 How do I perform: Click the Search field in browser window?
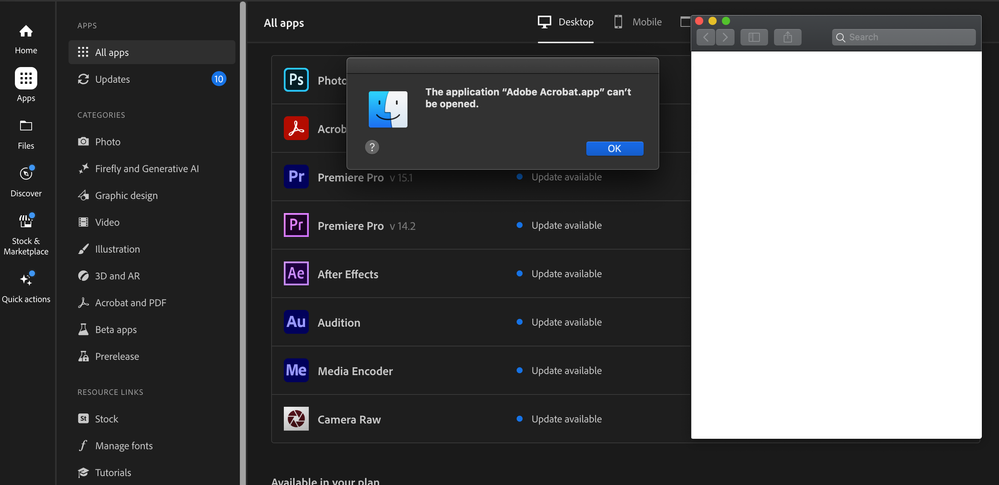tap(903, 37)
